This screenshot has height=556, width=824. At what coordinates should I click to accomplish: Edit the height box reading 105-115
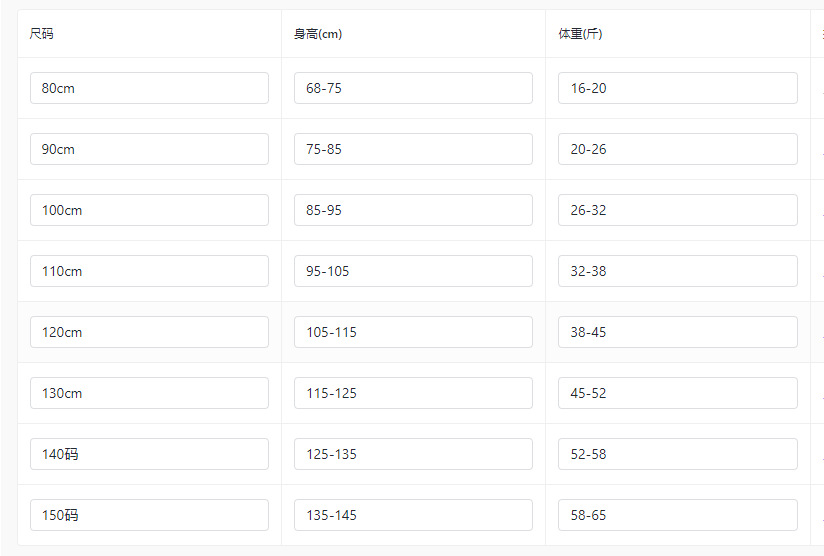tap(413, 332)
